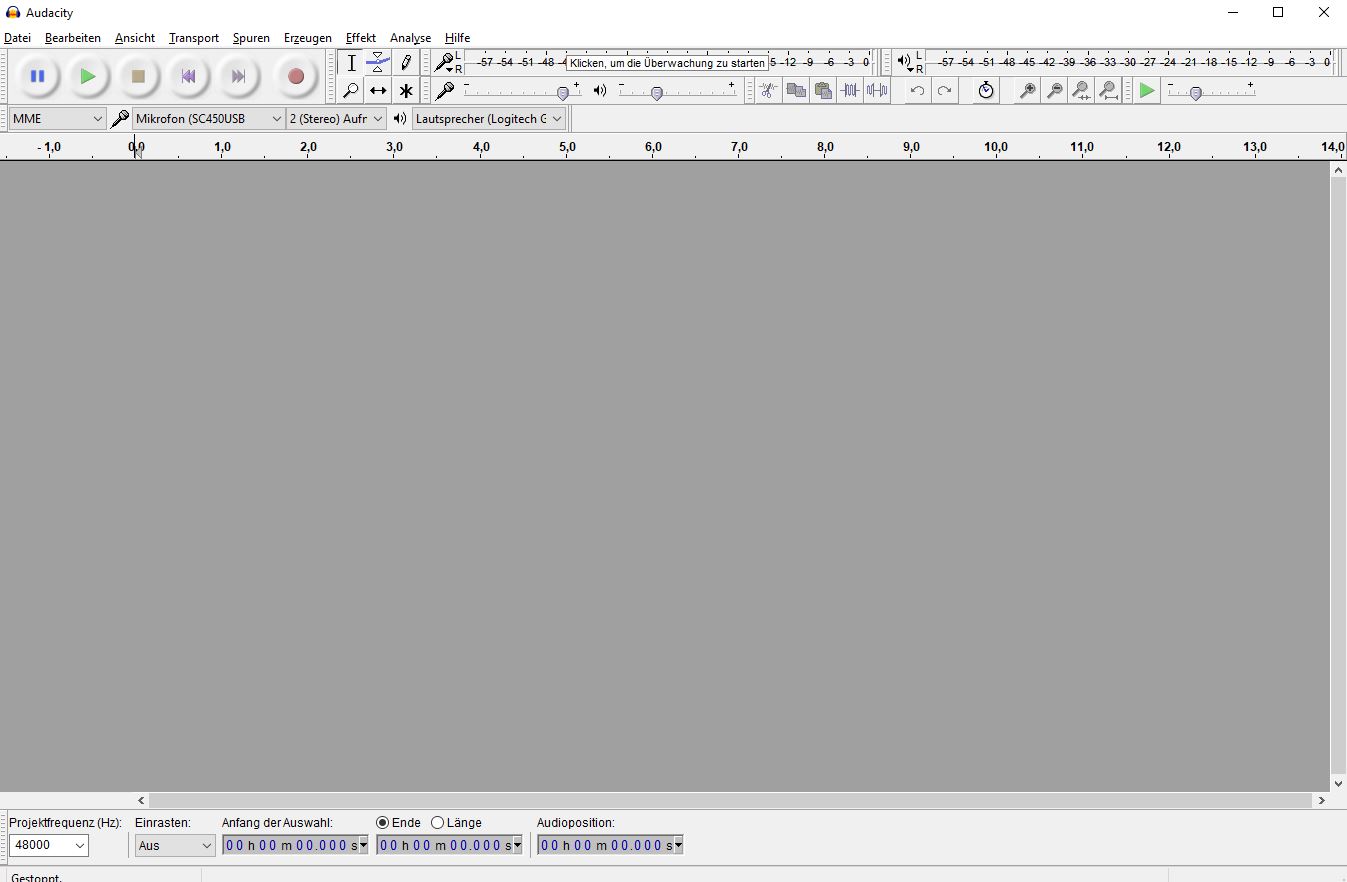Open the Transport menu
Screen dimensions: 1347x882
[194, 38]
